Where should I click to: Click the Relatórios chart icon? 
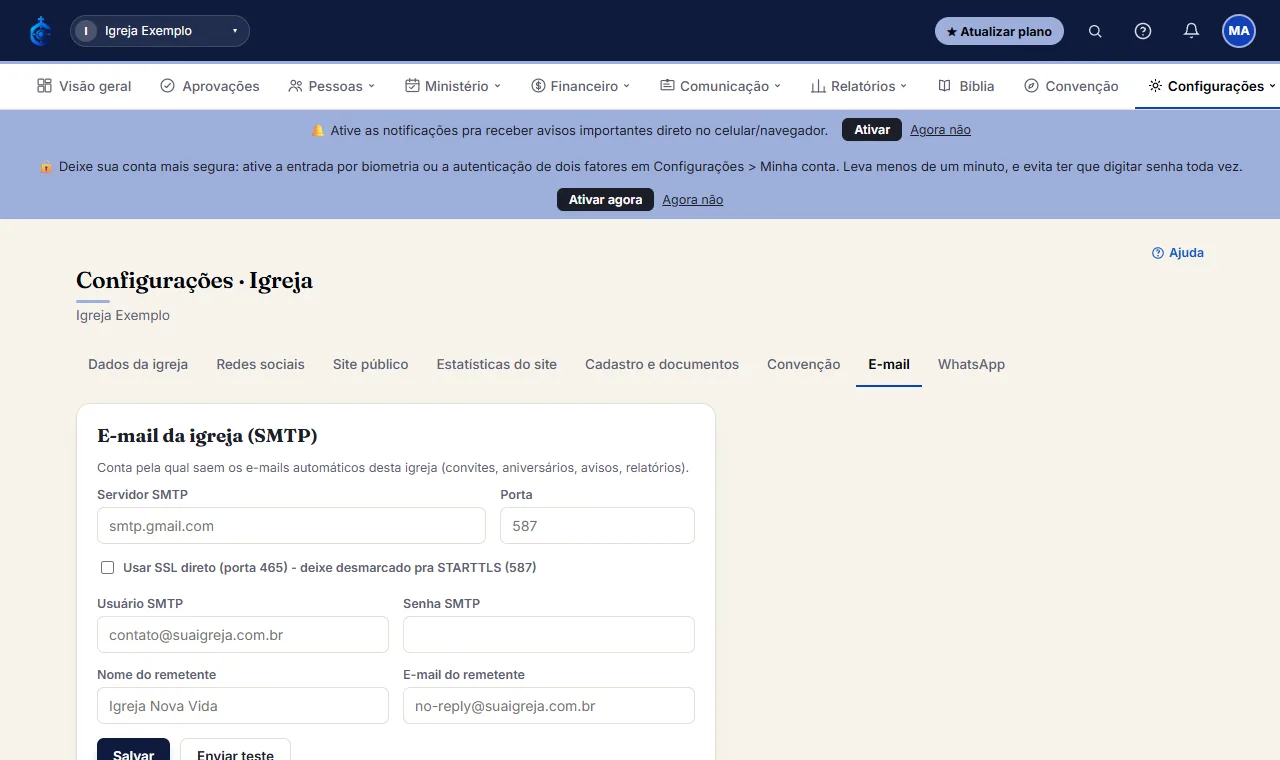tap(818, 86)
